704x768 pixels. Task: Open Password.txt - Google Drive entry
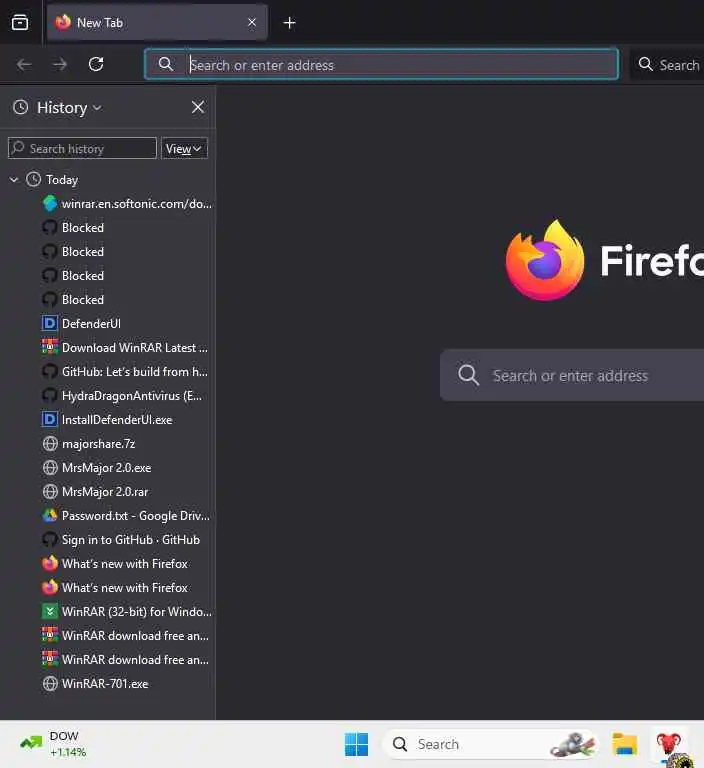(x=126, y=516)
